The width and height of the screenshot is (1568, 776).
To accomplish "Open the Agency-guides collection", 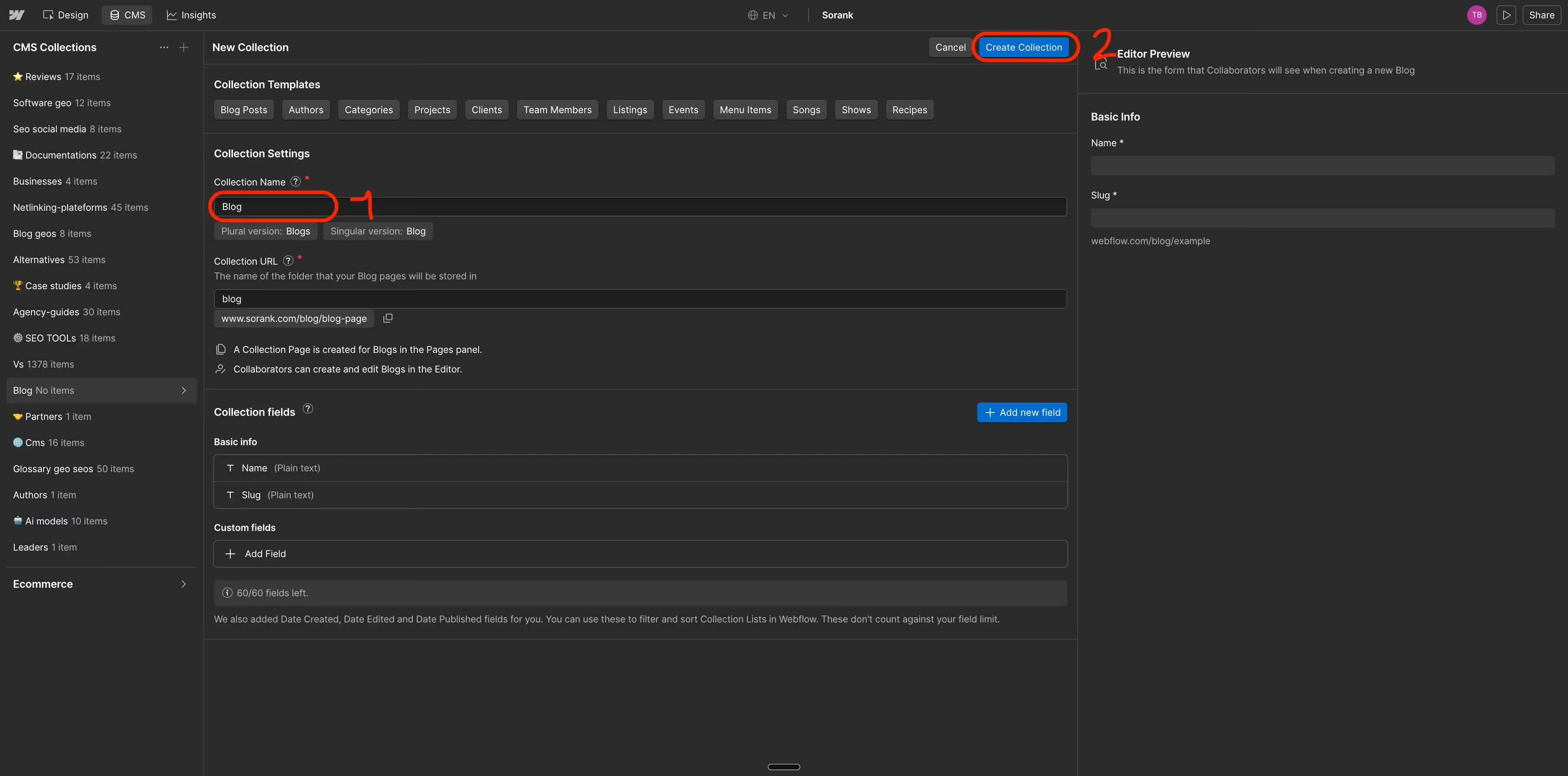I will click(101, 312).
